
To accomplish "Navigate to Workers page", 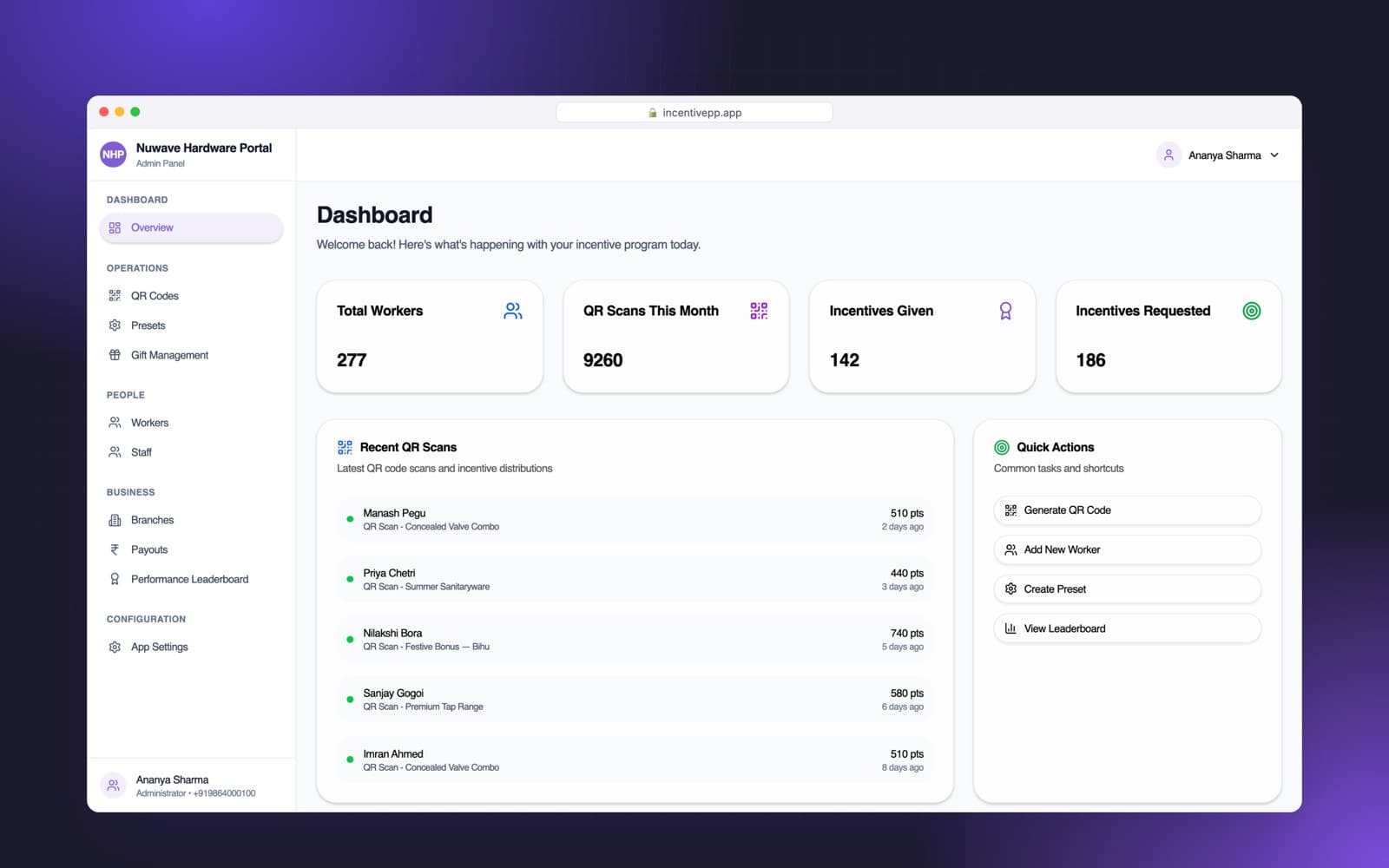I will [x=191, y=423].
